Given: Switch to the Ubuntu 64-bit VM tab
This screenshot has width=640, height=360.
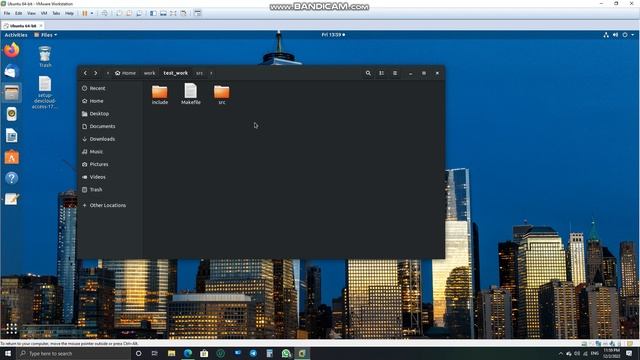Looking at the screenshot, I should pyautogui.click(x=21, y=26).
